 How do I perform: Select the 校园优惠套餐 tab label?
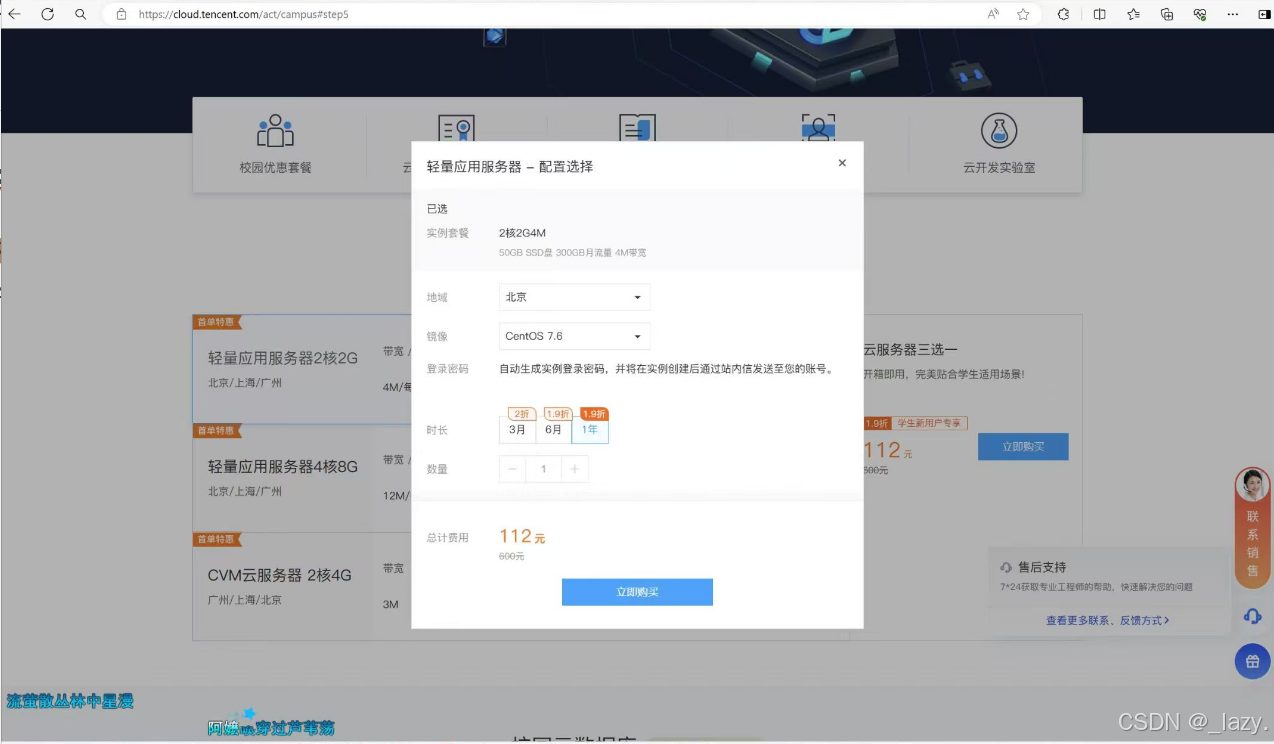275,168
